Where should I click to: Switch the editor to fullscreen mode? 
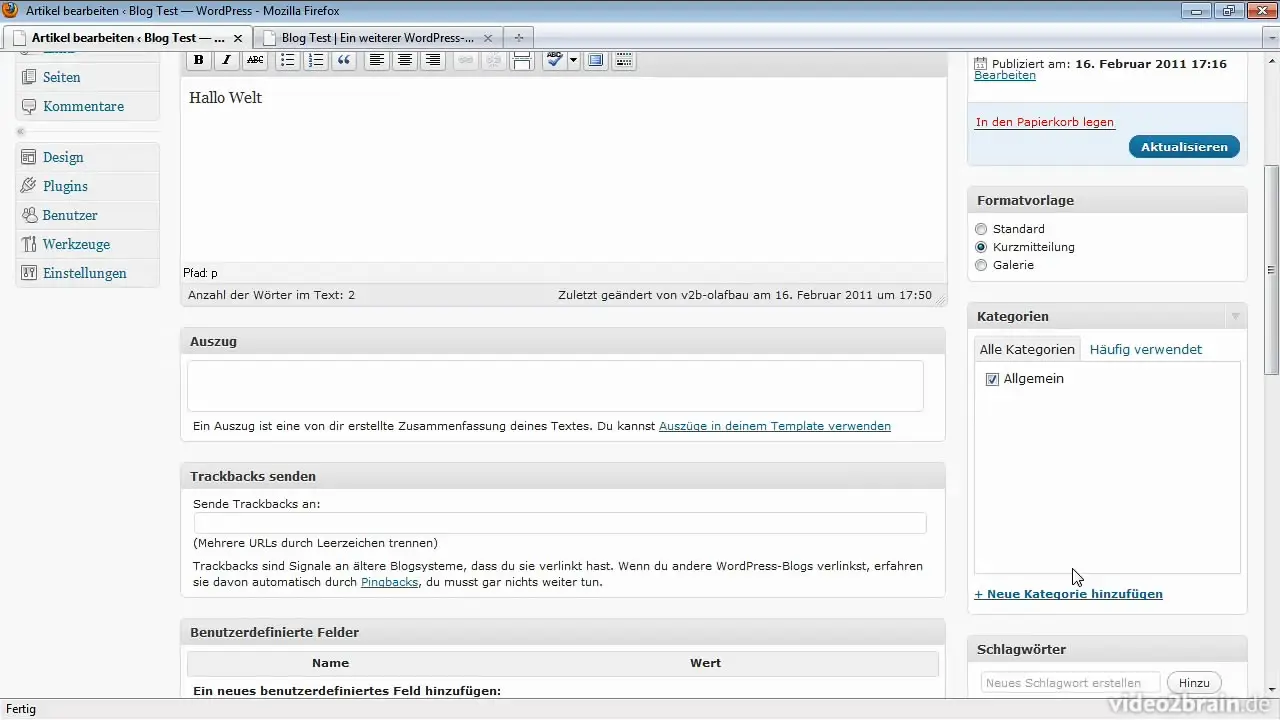(x=596, y=60)
